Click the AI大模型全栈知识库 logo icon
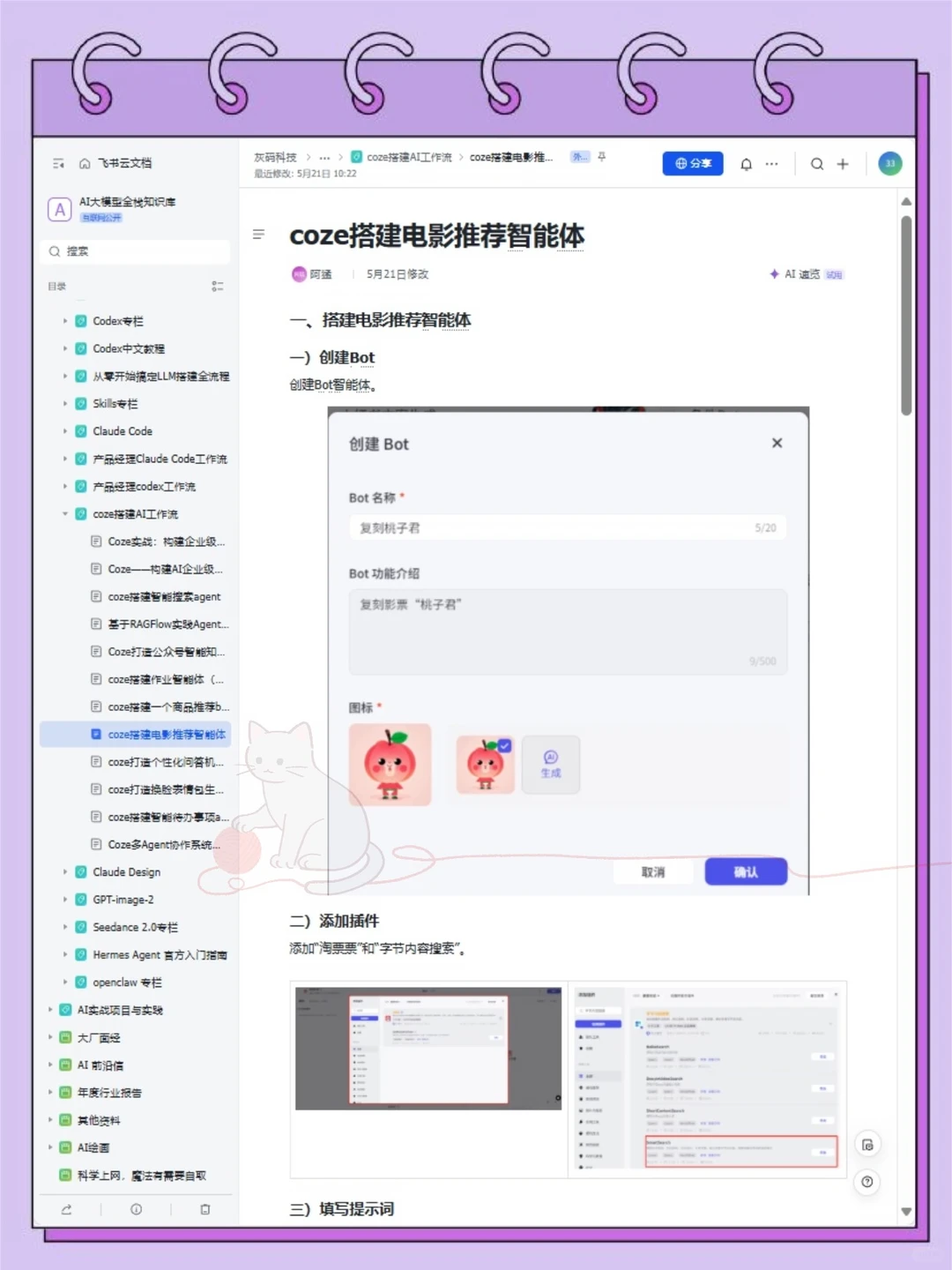This screenshot has height=1270, width=952. click(59, 209)
